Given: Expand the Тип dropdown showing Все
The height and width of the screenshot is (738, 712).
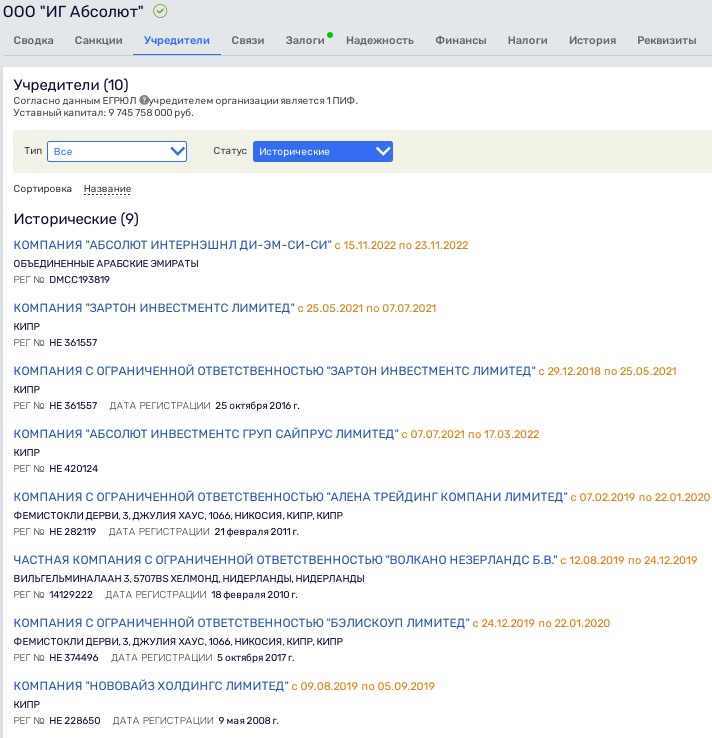Looking at the screenshot, I should (x=117, y=152).
